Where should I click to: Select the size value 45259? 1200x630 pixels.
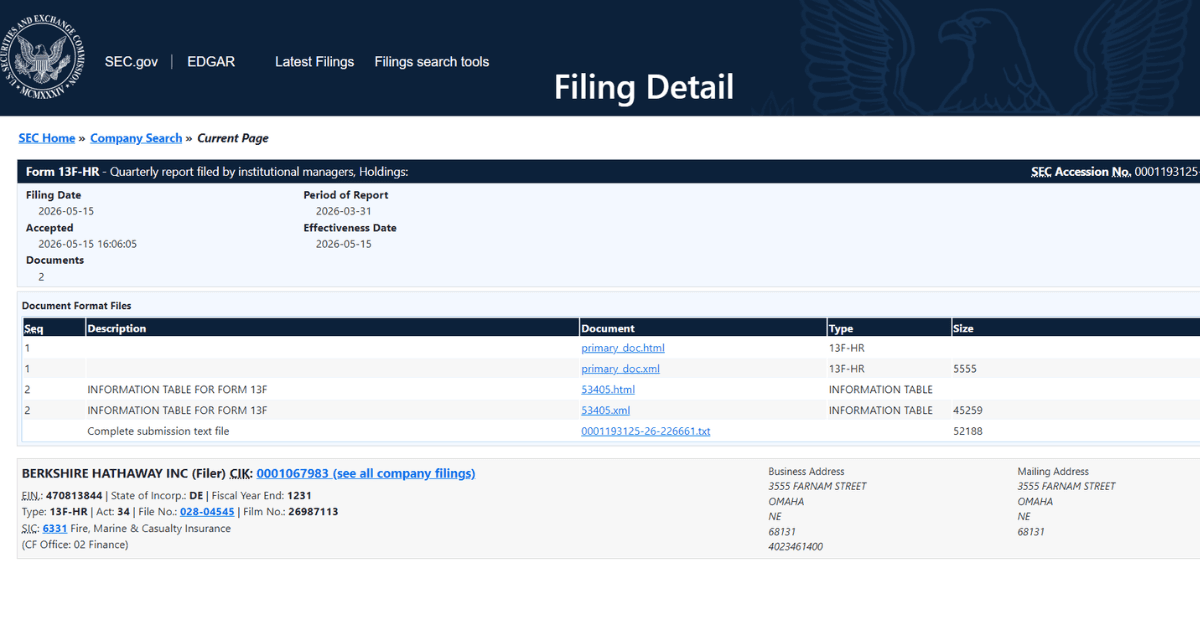[968, 411]
